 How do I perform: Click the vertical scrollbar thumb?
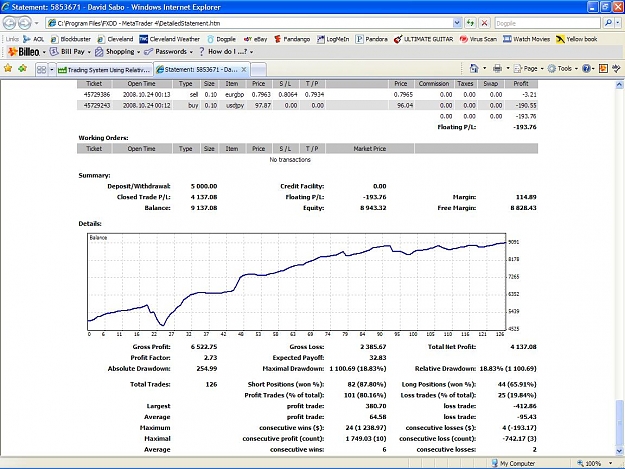pos(619,423)
